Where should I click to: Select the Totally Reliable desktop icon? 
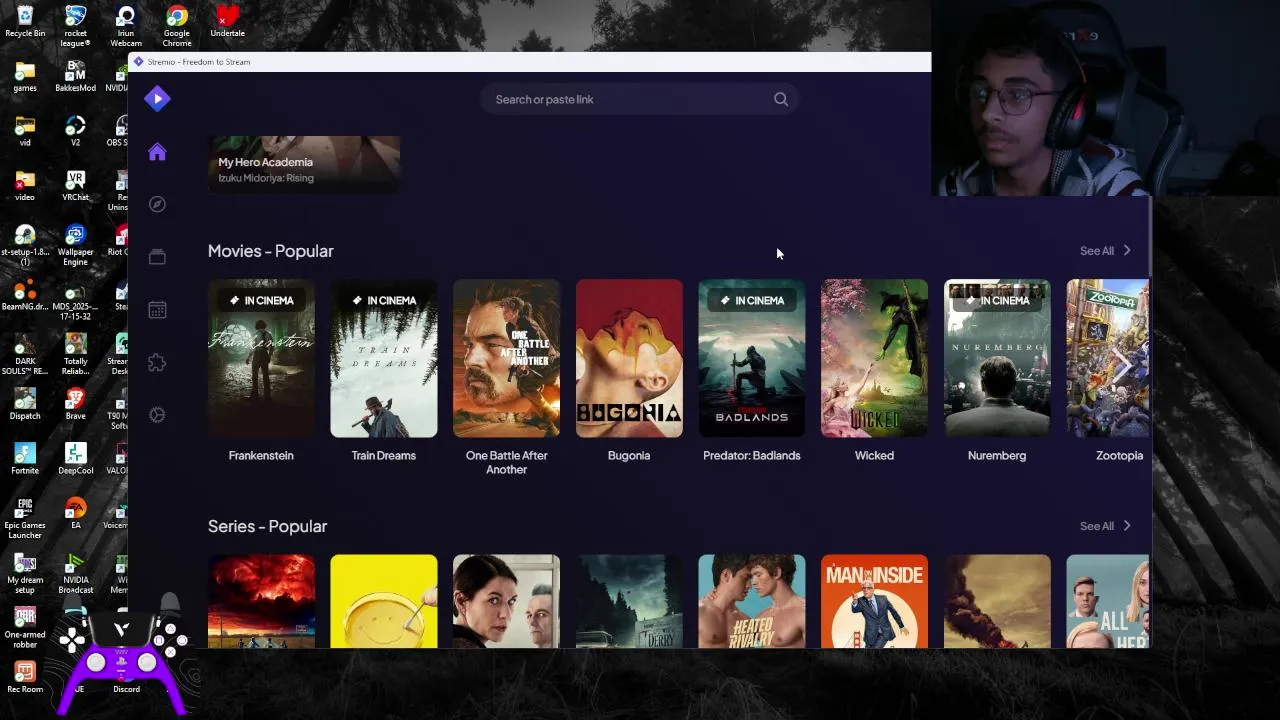pos(75,355)
